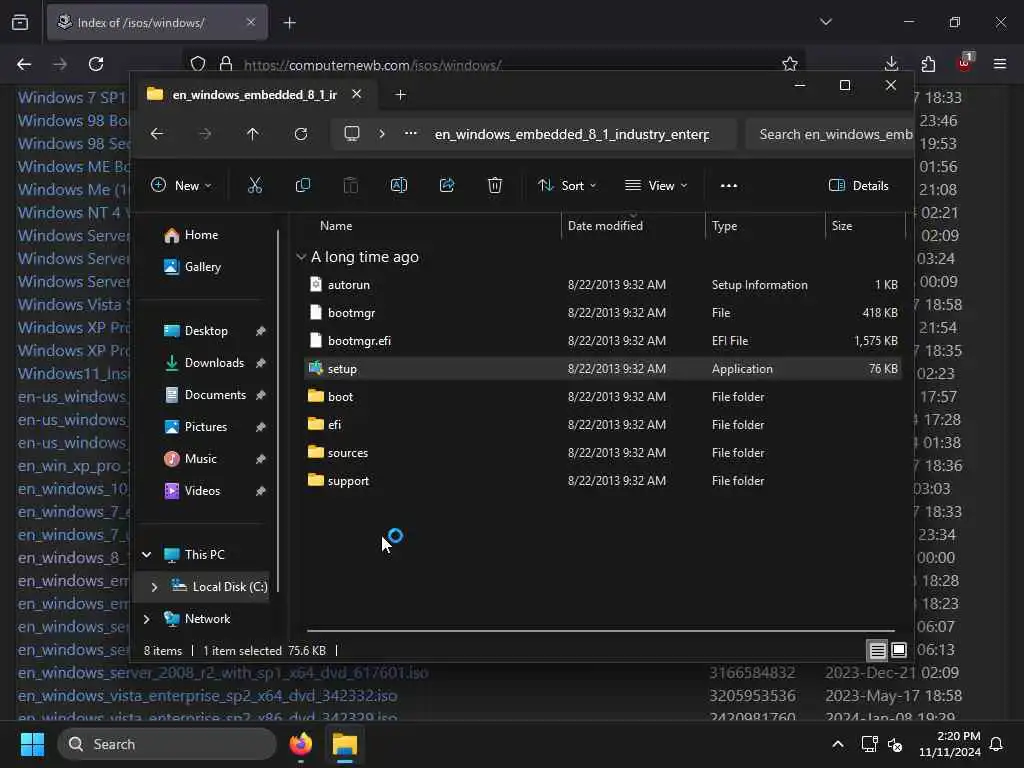The width and height of the screenshot is (1024, 768).
Task: Click the Copy icon in Explorer toolbar
Action: [302, 185]
